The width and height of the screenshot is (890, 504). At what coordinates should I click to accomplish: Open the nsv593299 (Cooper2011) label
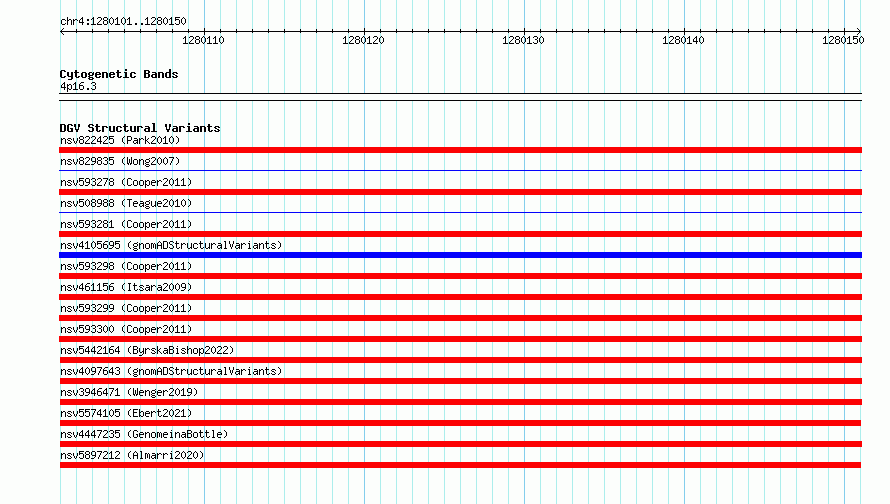126,308
